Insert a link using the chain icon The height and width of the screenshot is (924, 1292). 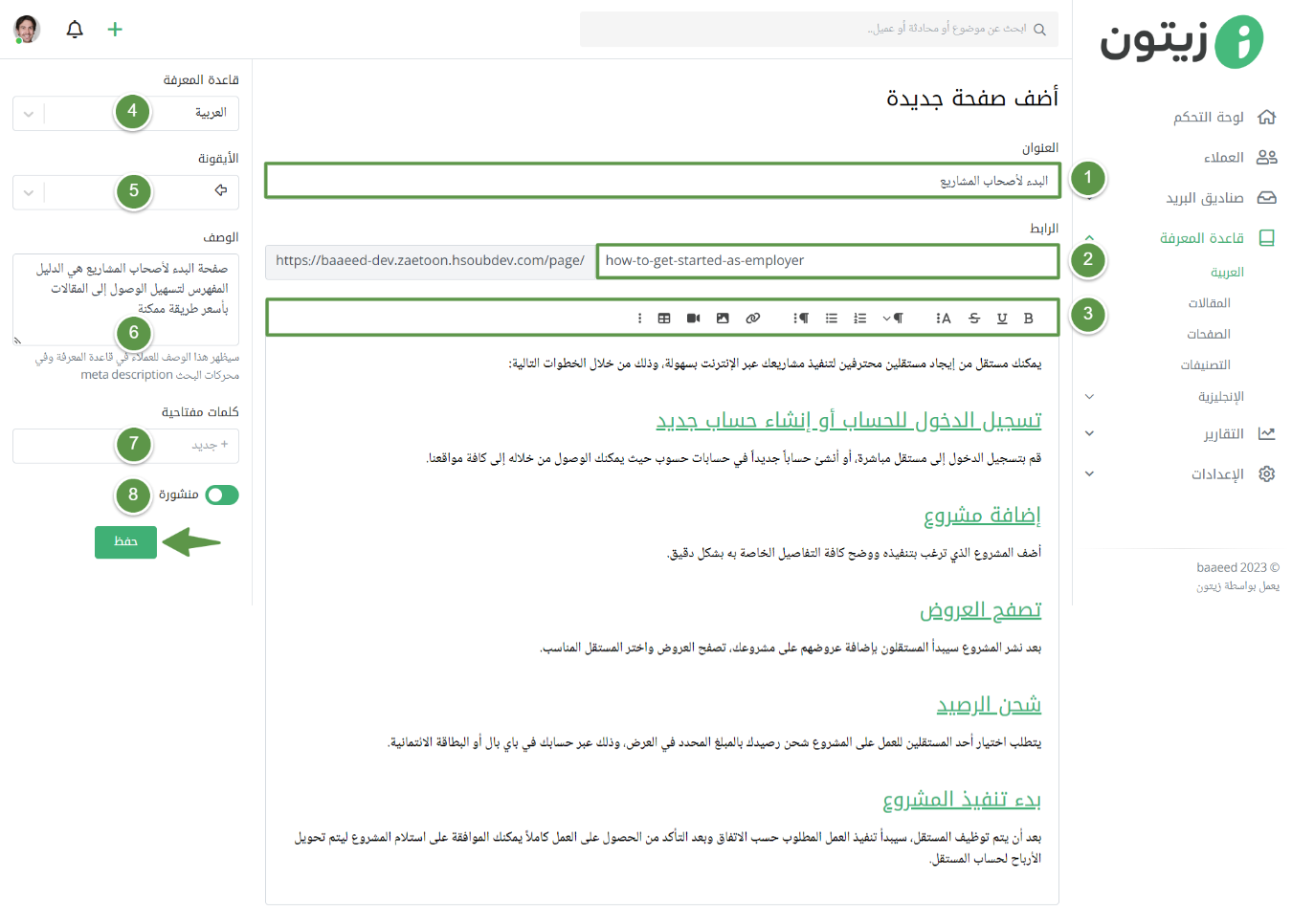click(753, 319)
